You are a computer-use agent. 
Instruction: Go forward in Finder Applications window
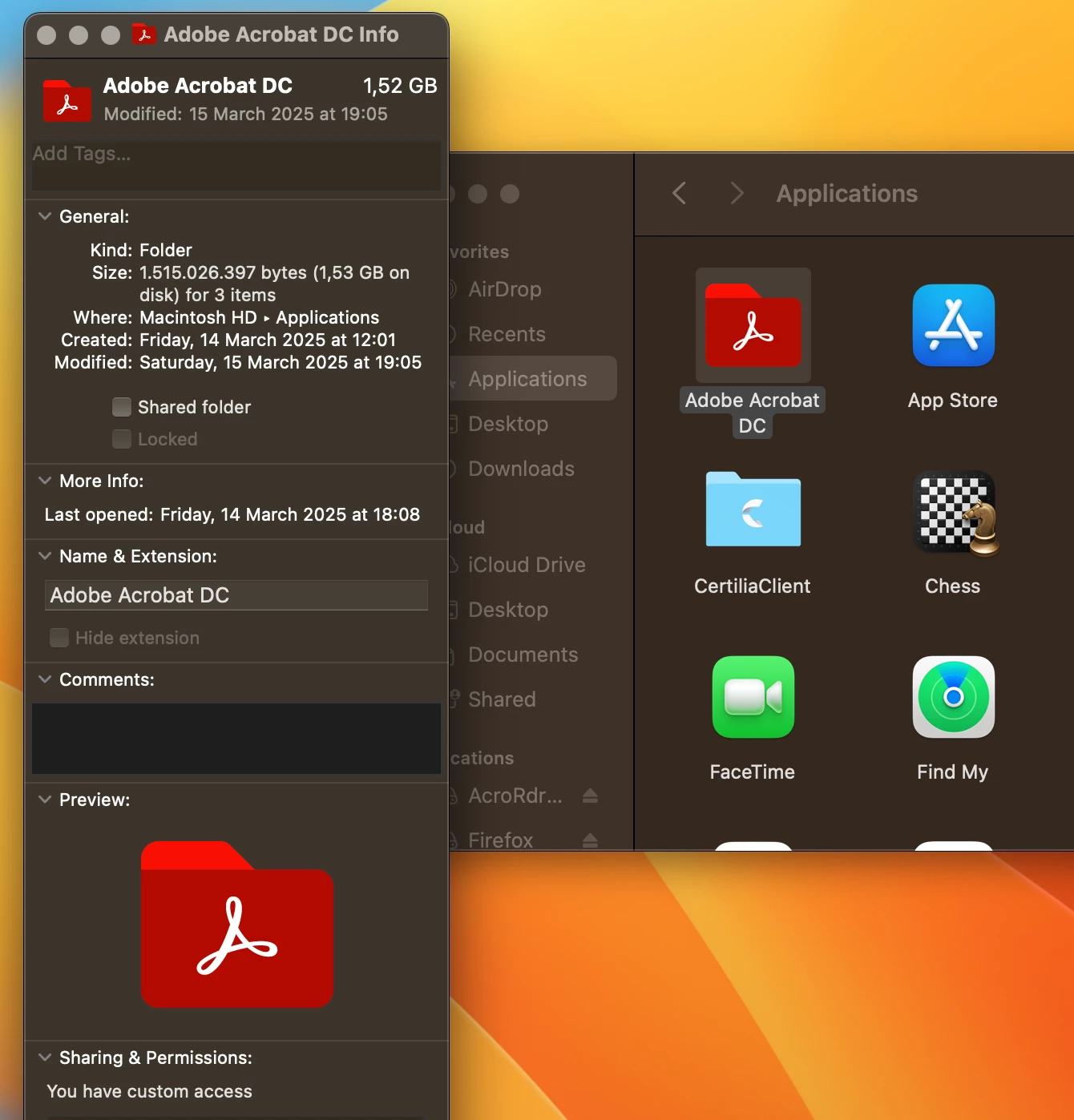(737, 193)
